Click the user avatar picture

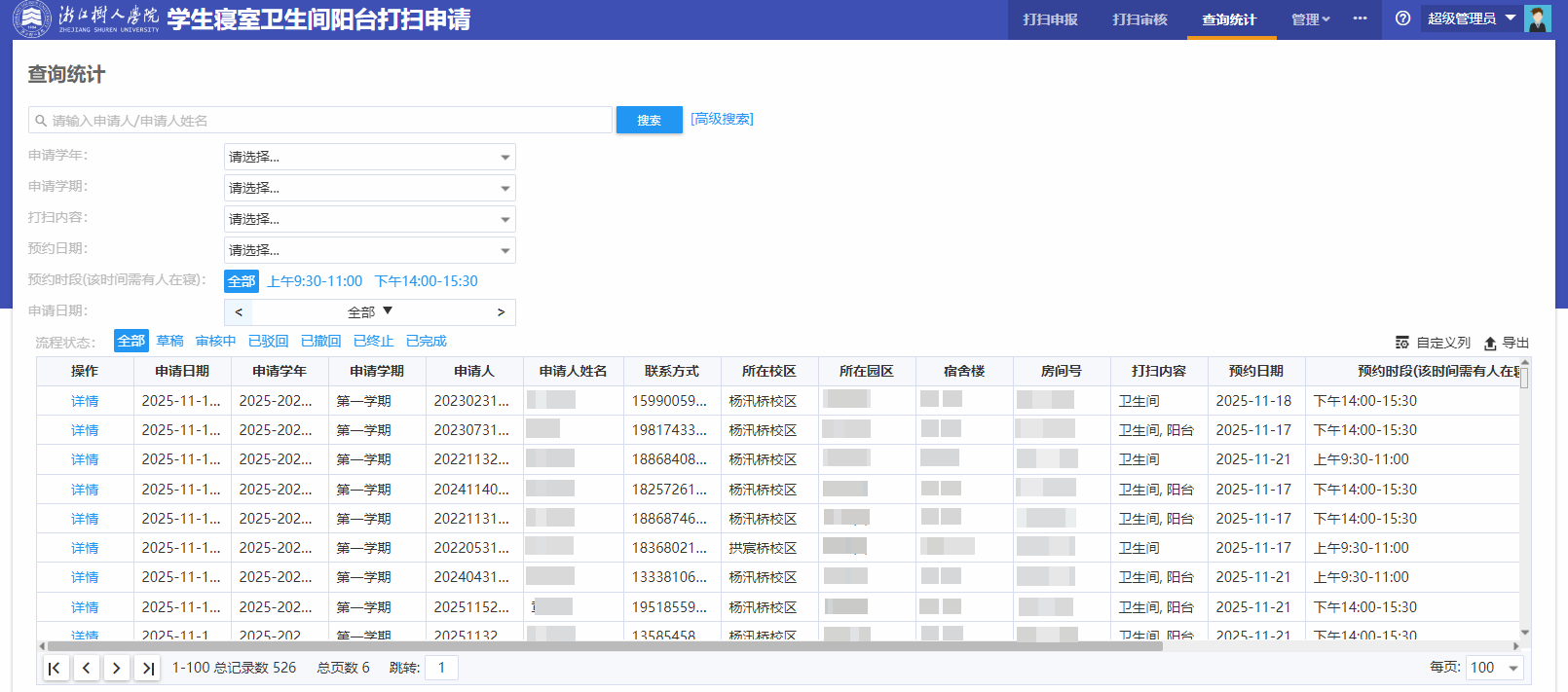tap(1538, 18)
